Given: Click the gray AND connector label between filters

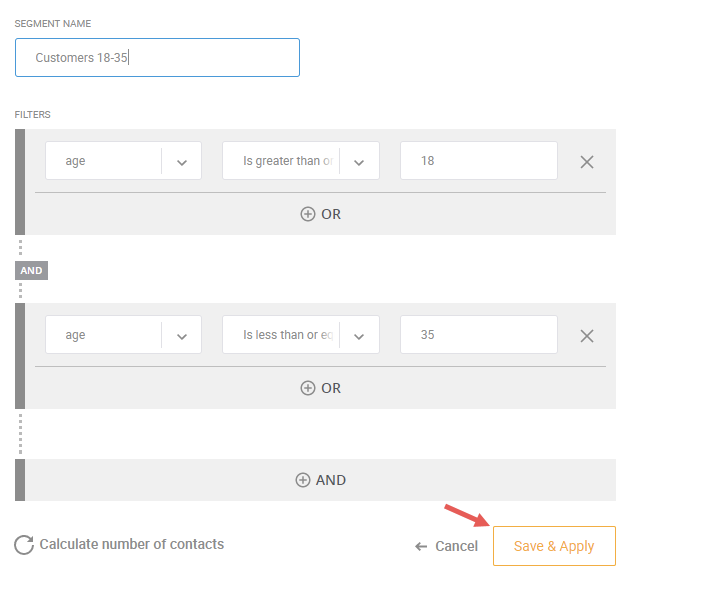Looking at the screenshot, I should (31, 271).
